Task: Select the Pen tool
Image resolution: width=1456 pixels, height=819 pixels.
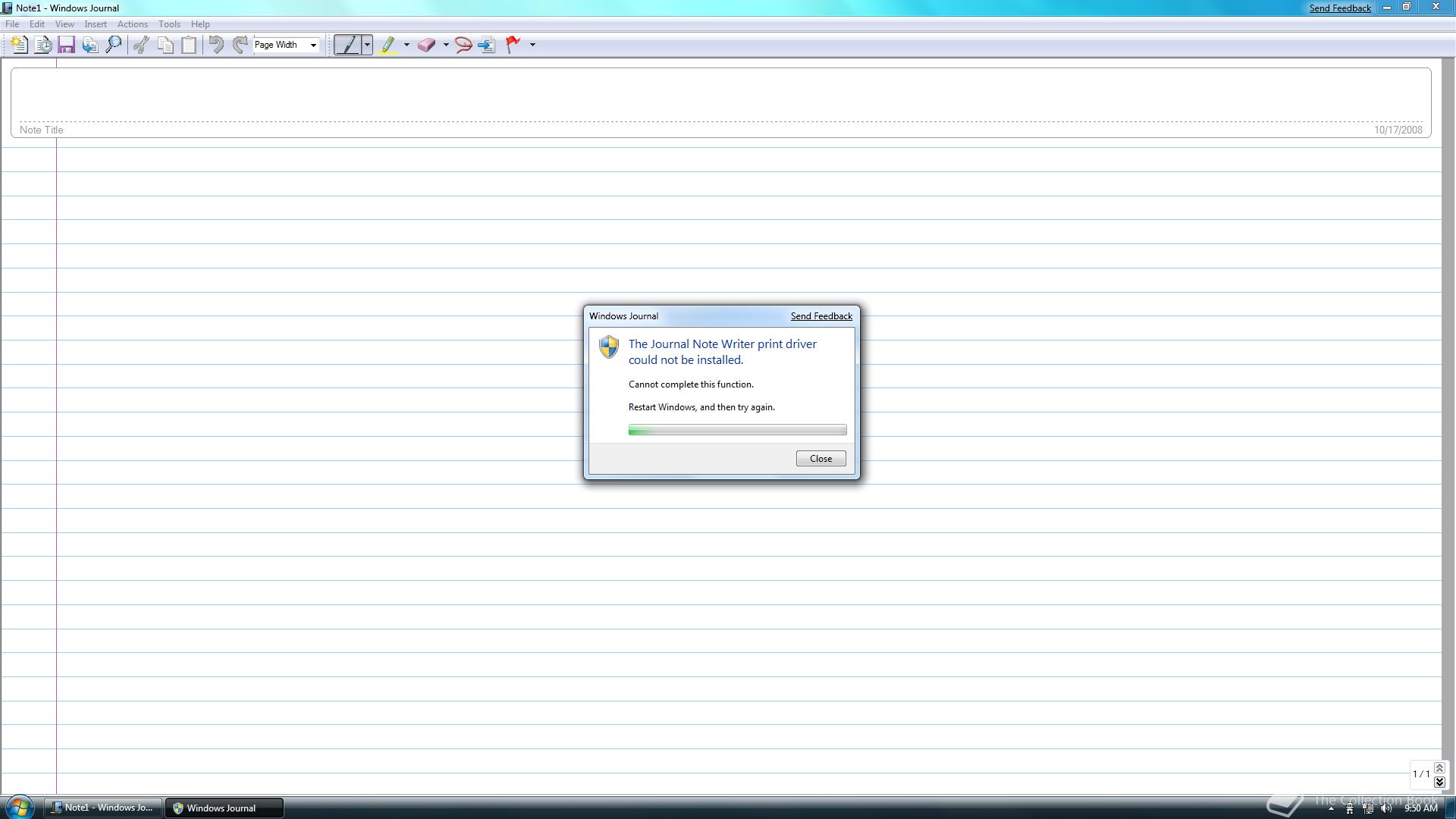Action: [348, 45]
